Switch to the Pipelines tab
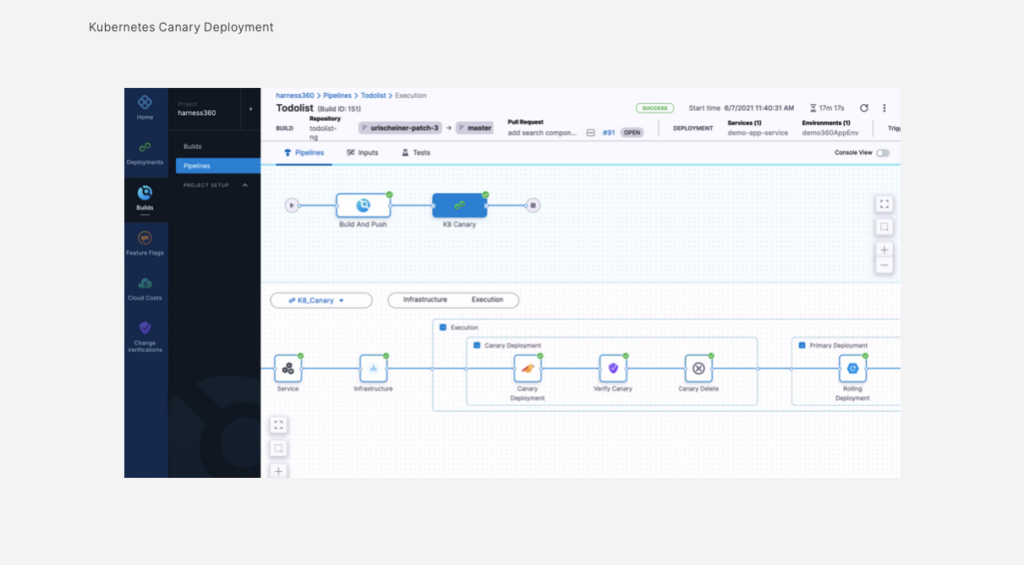The width and height of the screenshot is (1024, 565). point(304,153)
